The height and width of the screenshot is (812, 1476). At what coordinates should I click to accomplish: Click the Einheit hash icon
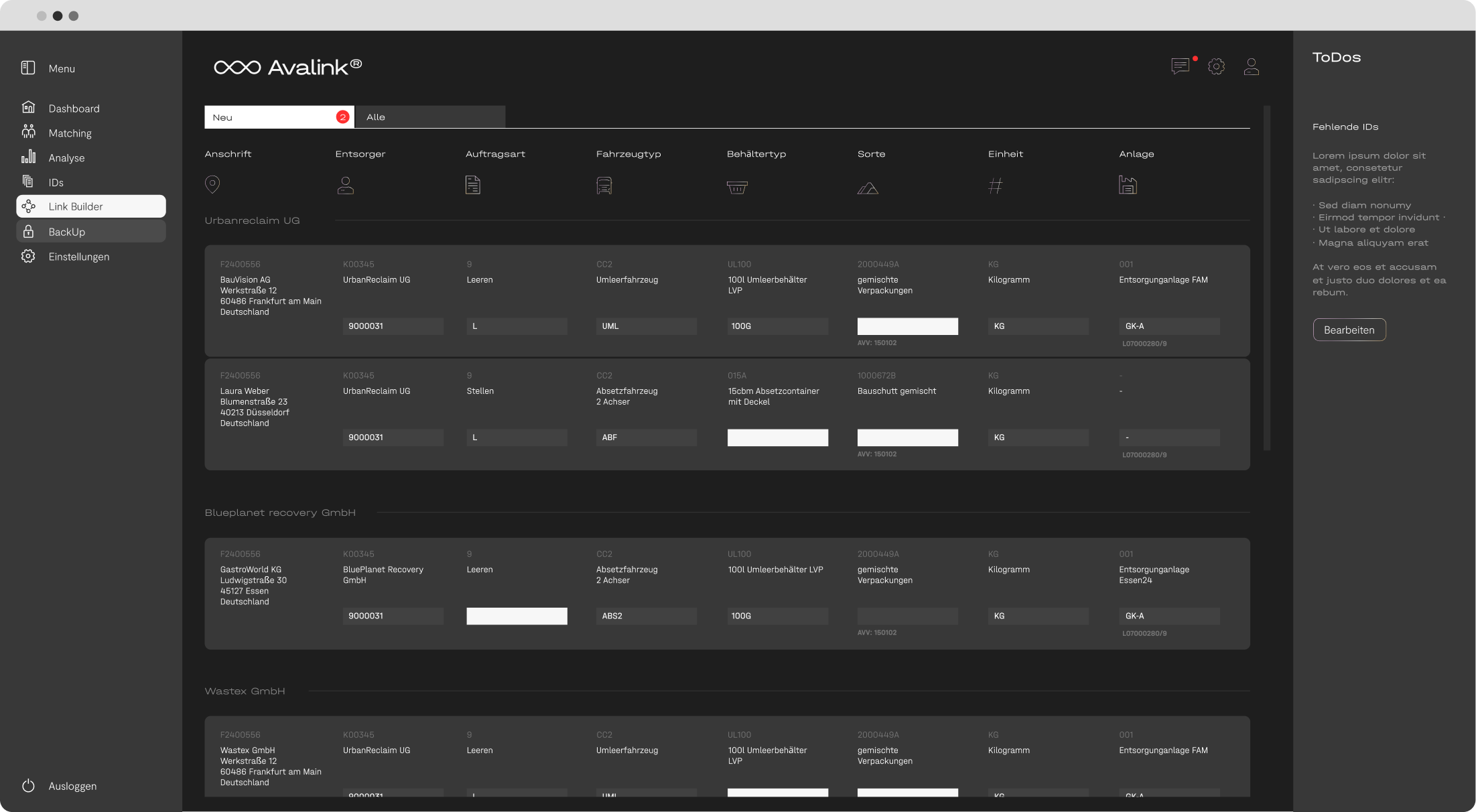[x=995, y=186]
